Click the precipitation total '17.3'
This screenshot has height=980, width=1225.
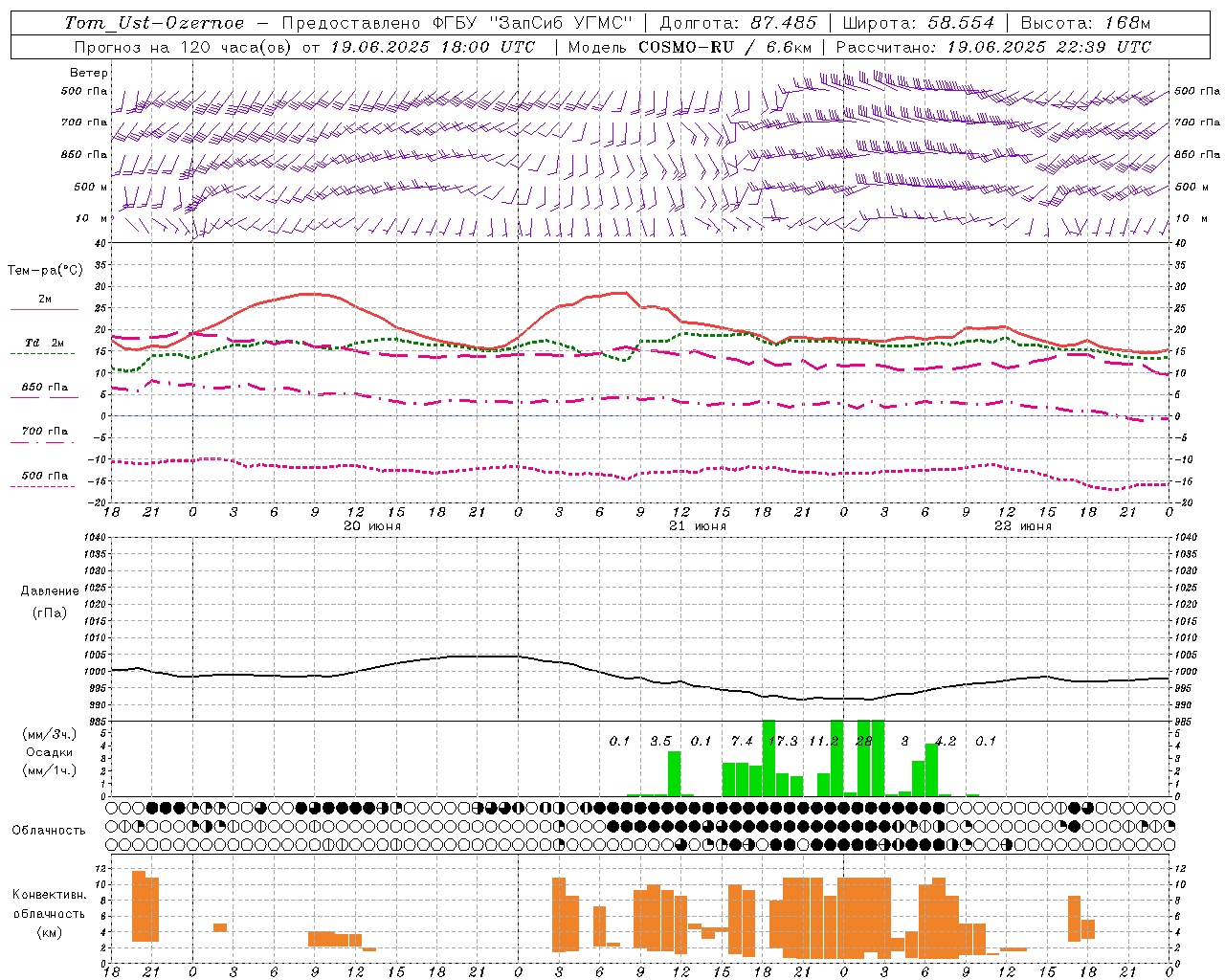783,741
